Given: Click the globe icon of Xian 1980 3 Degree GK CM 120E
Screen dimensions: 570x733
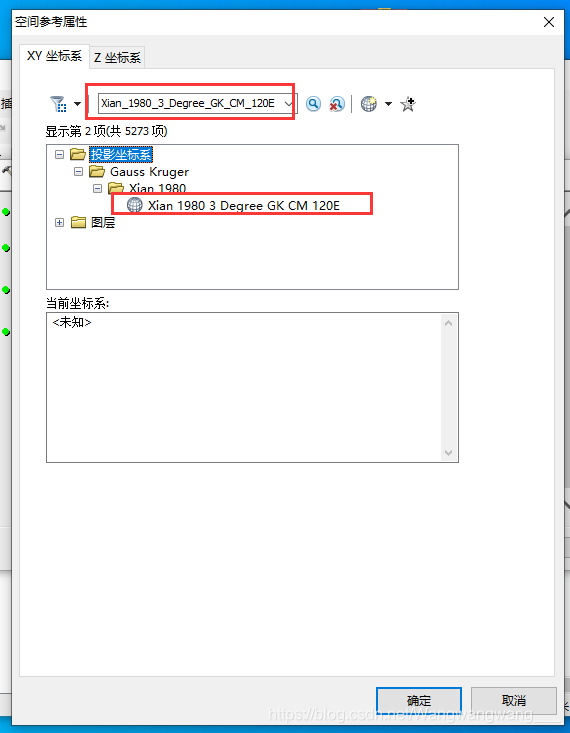Looking at the screenshot, I should point(135,205).
